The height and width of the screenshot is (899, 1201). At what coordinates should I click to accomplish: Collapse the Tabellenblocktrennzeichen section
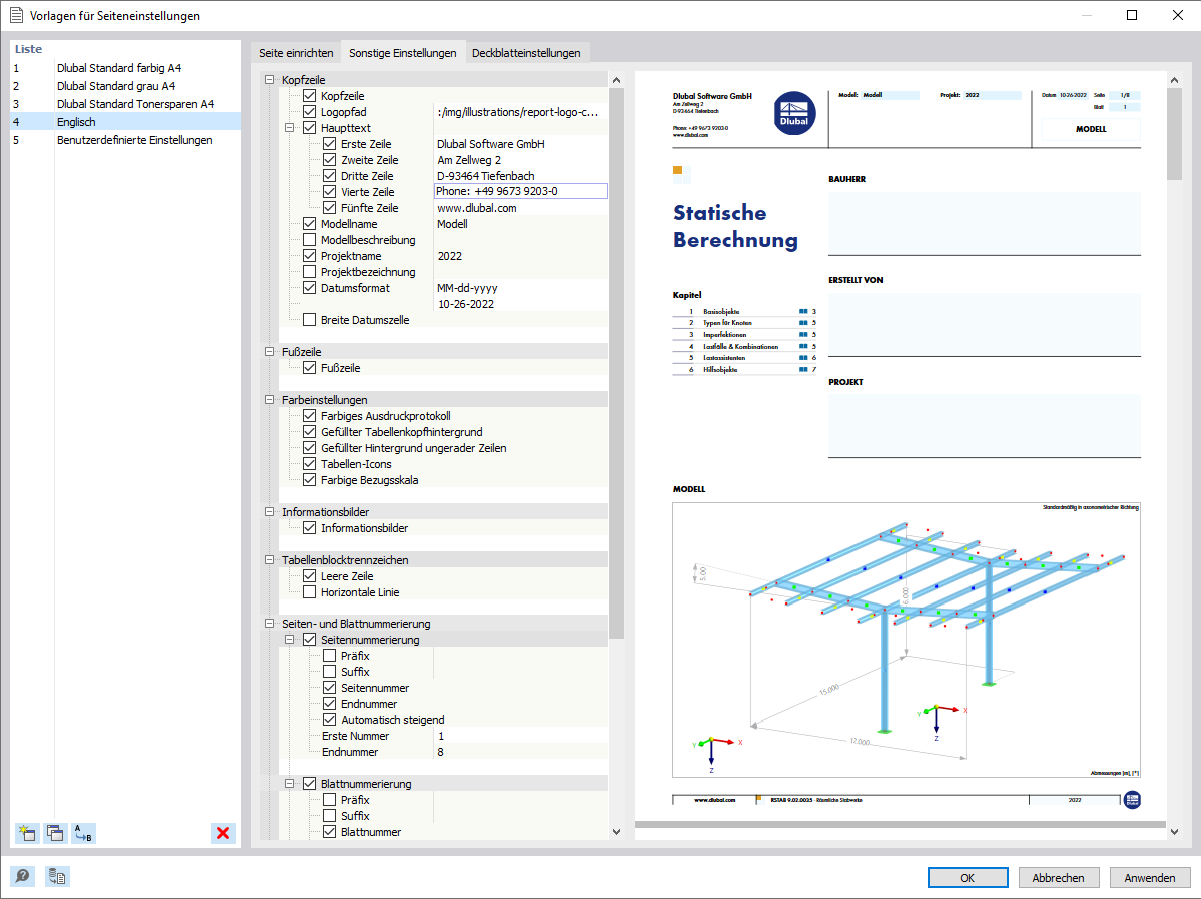point(269,560)
